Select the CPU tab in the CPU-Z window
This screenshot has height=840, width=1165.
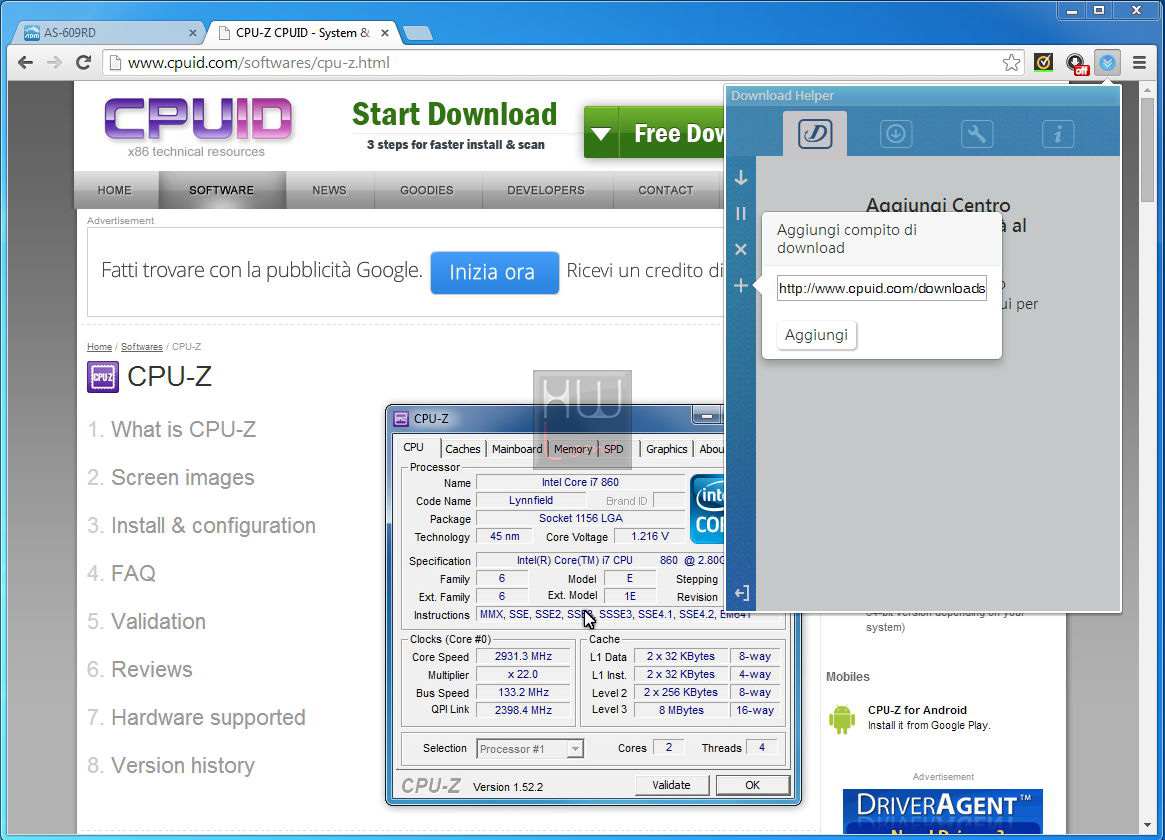[x=414, y=447]
